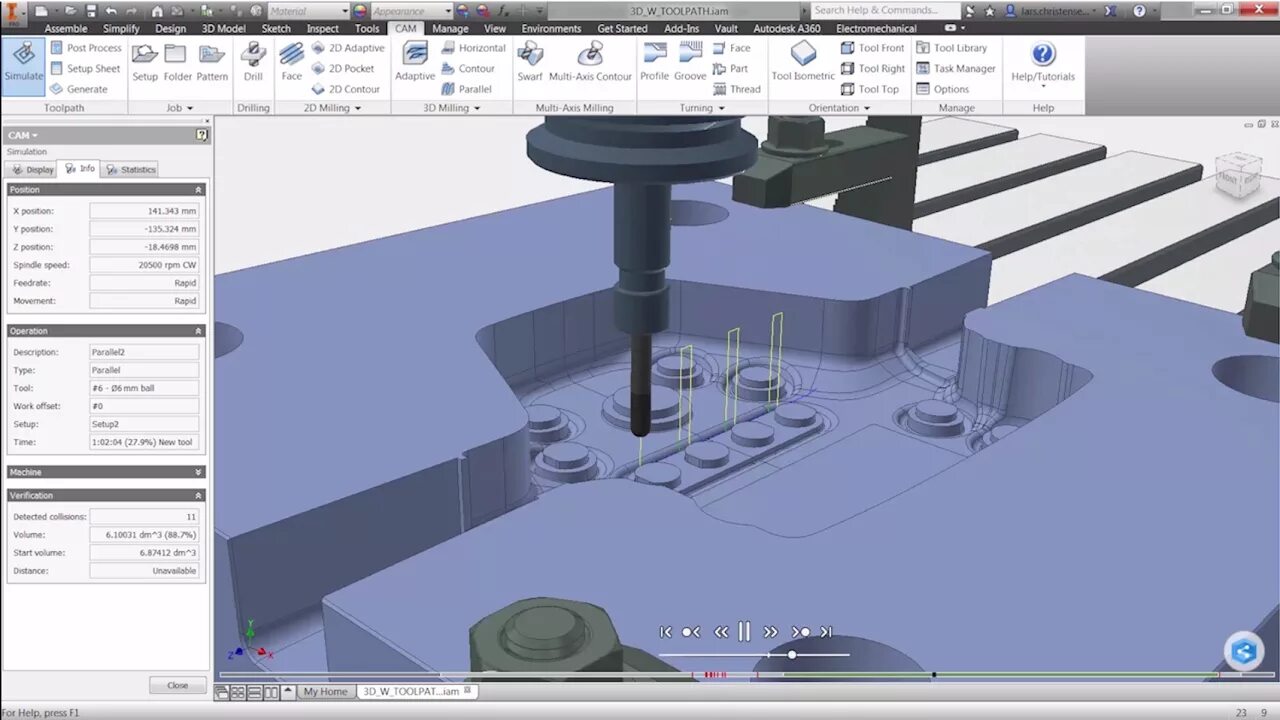Open the Task Manager
This screenshot has height=720, width=1280.
pos(955,69)
